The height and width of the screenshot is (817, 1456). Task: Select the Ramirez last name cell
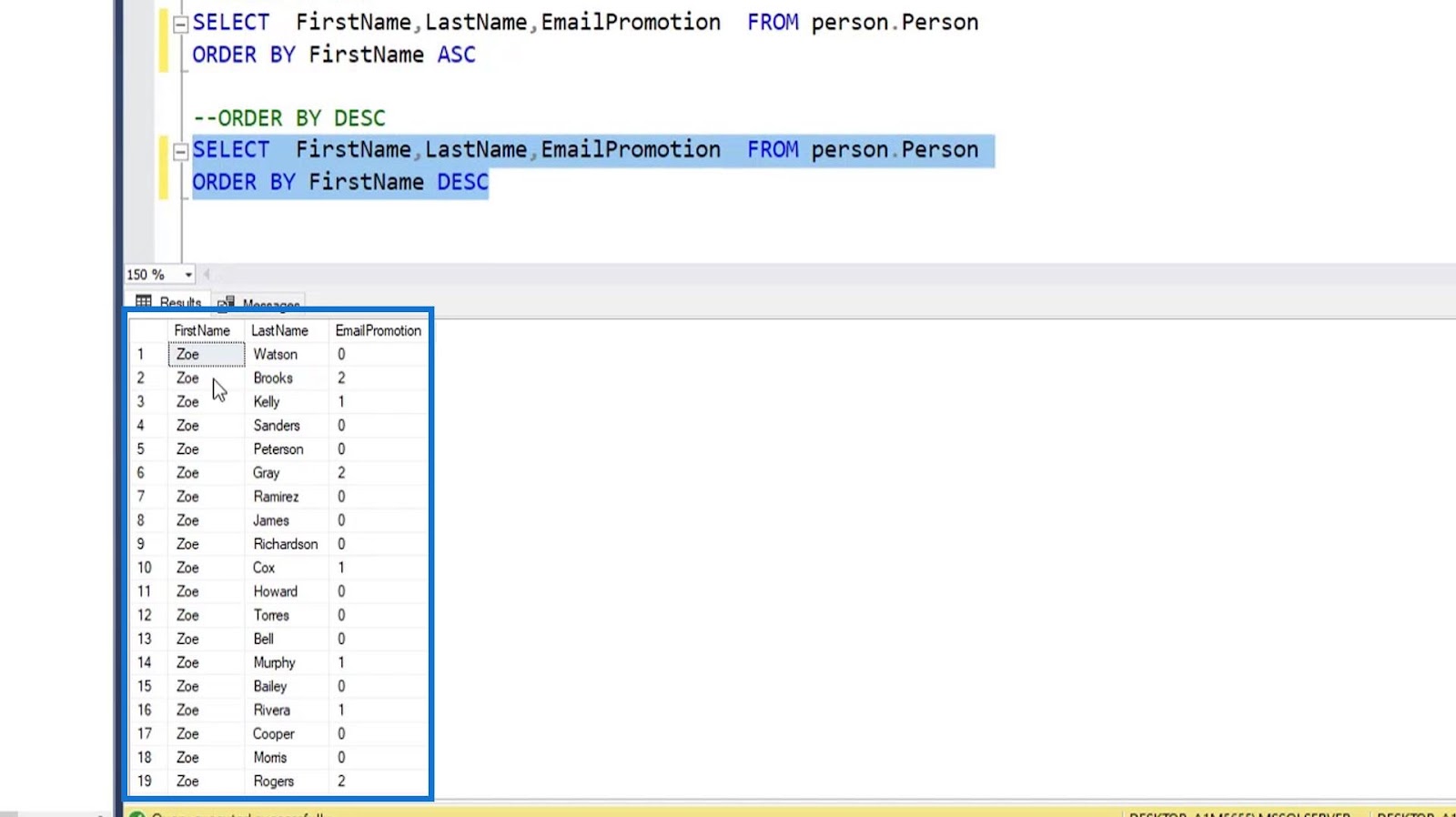click(287, 496)
